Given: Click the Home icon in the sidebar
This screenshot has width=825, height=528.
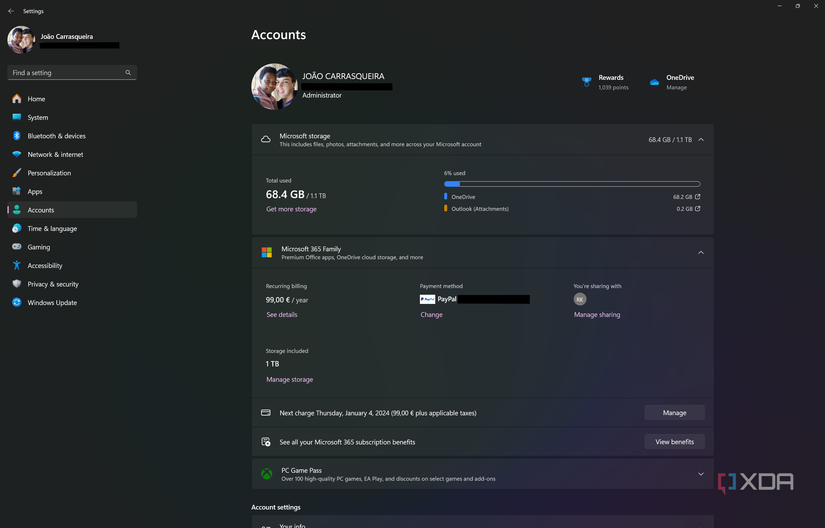Looking at the screenshot, I should (17, 99).
